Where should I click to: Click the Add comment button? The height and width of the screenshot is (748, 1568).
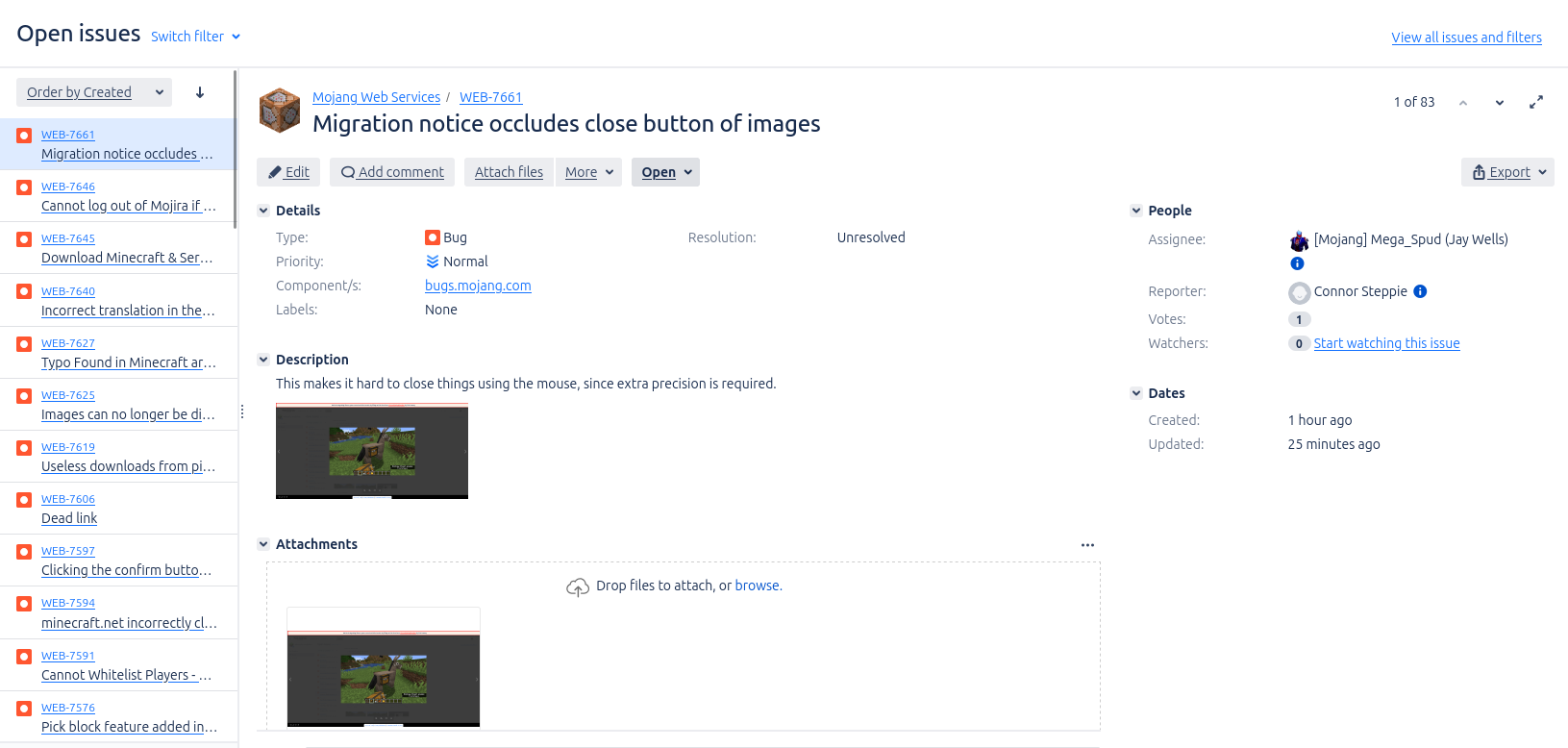[x=392, y=172]
